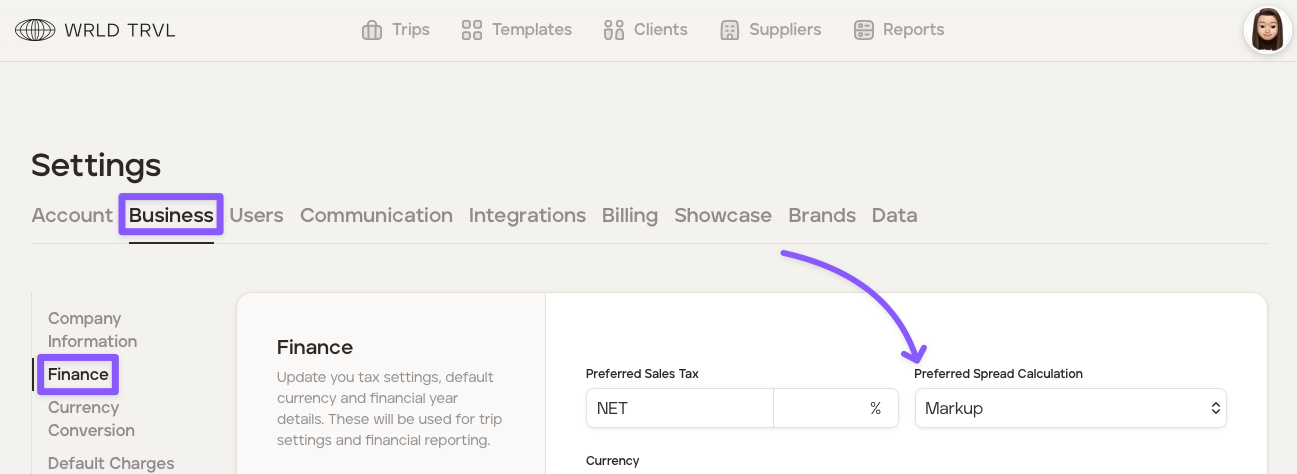
Task: Click the WRLD TRVL globe logo
Action: click(35, 30)
